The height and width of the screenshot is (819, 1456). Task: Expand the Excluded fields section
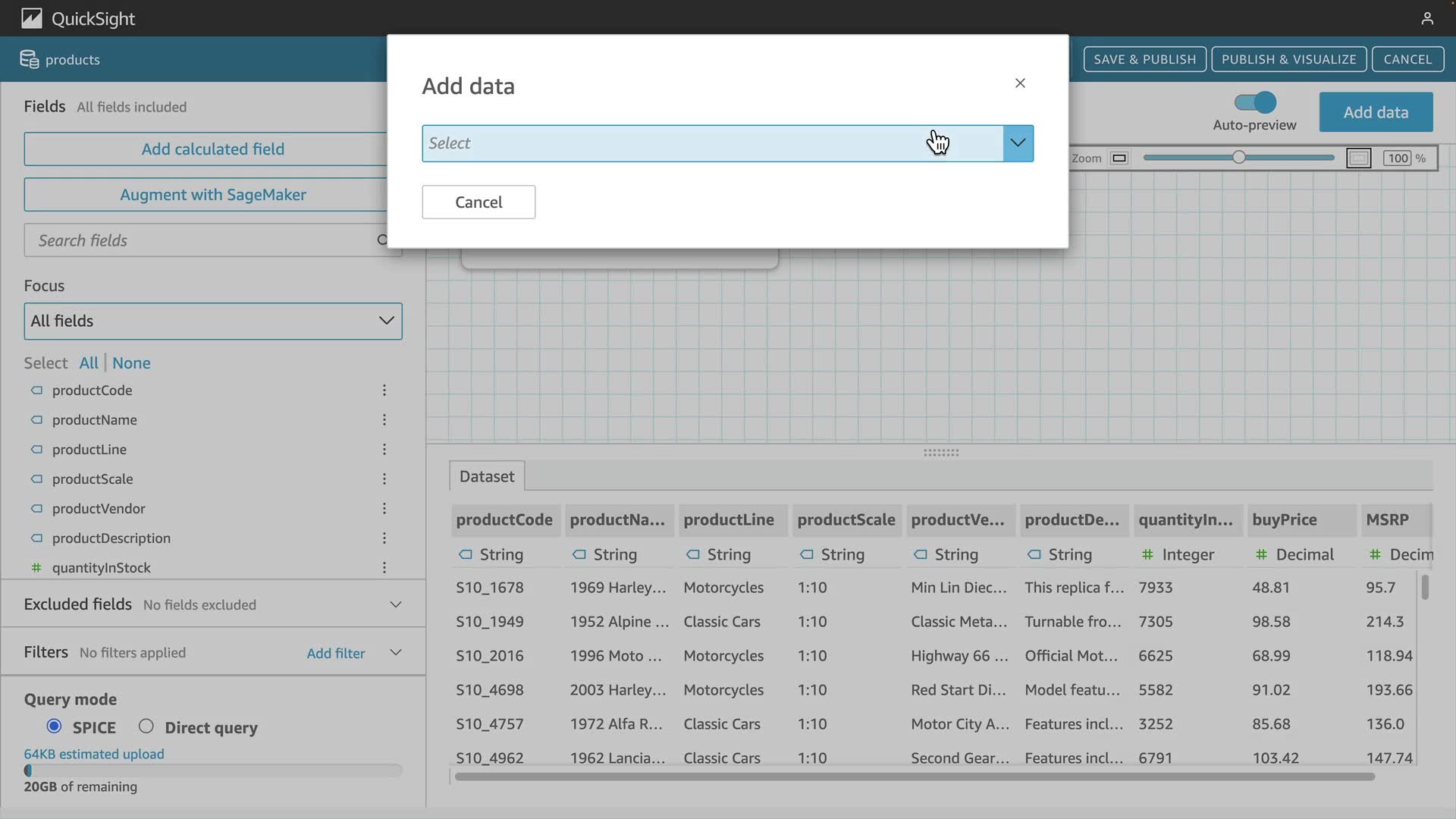tap(395, 604)
